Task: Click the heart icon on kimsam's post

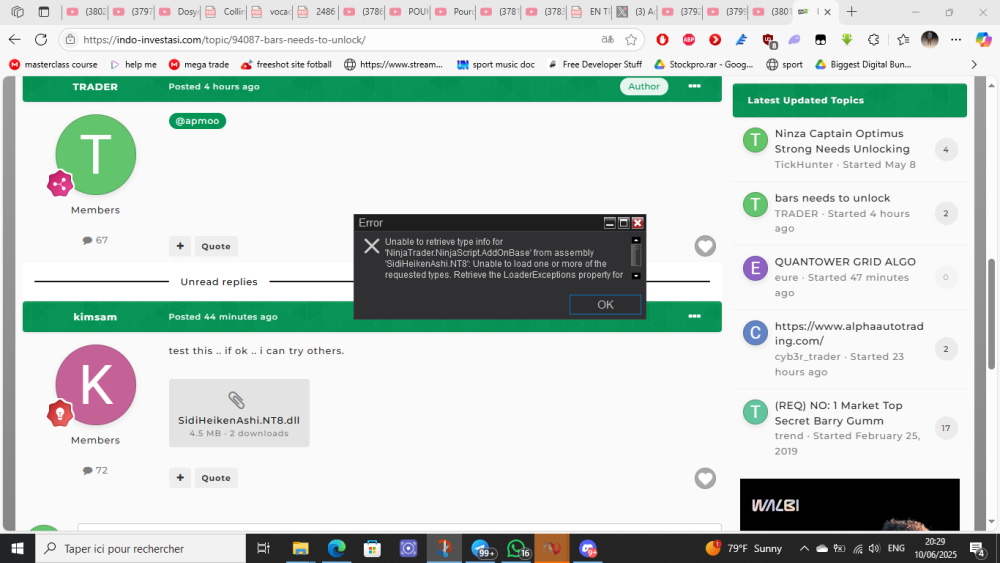Action: click(705, 478)
